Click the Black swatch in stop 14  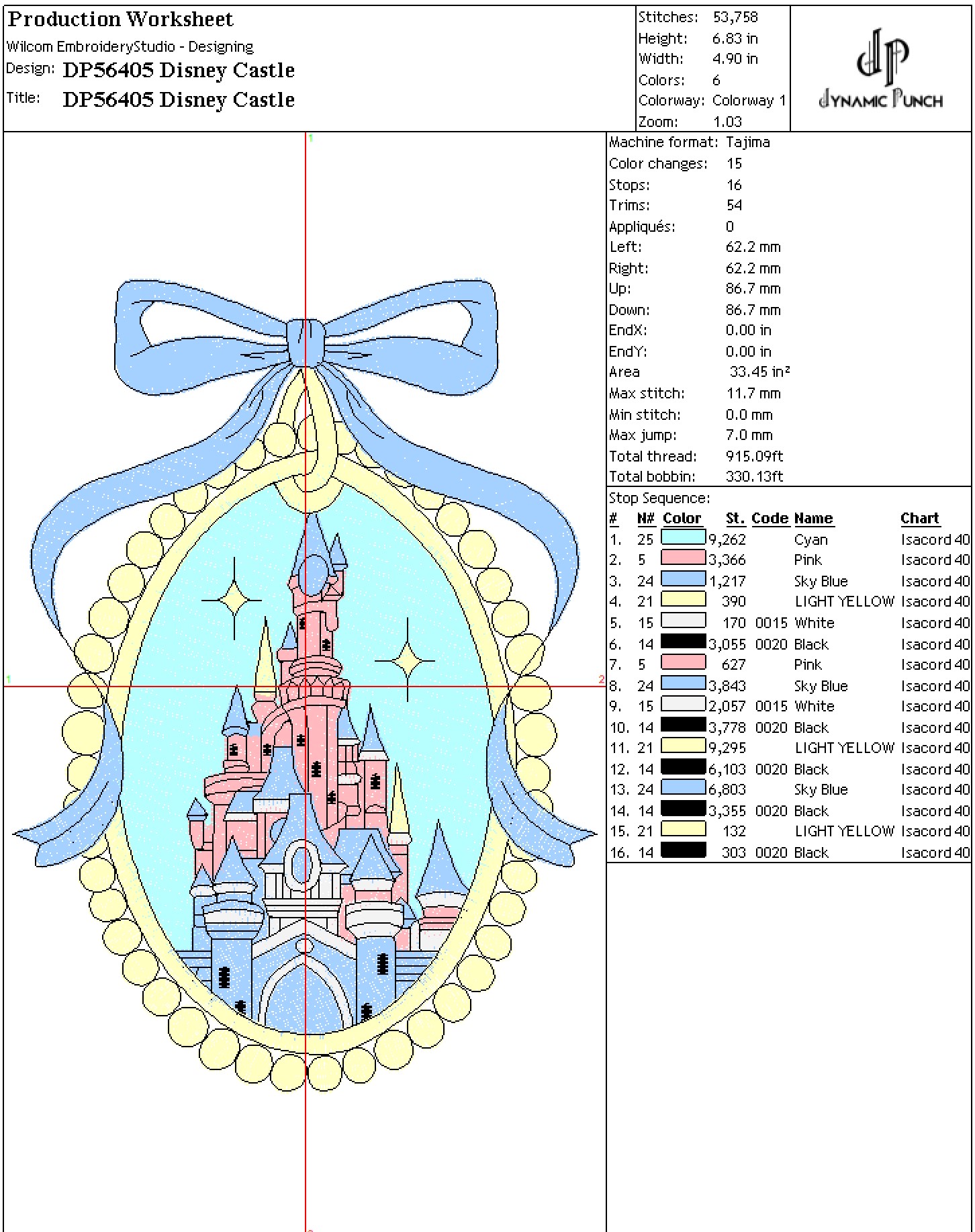click(x=683, y=808)
